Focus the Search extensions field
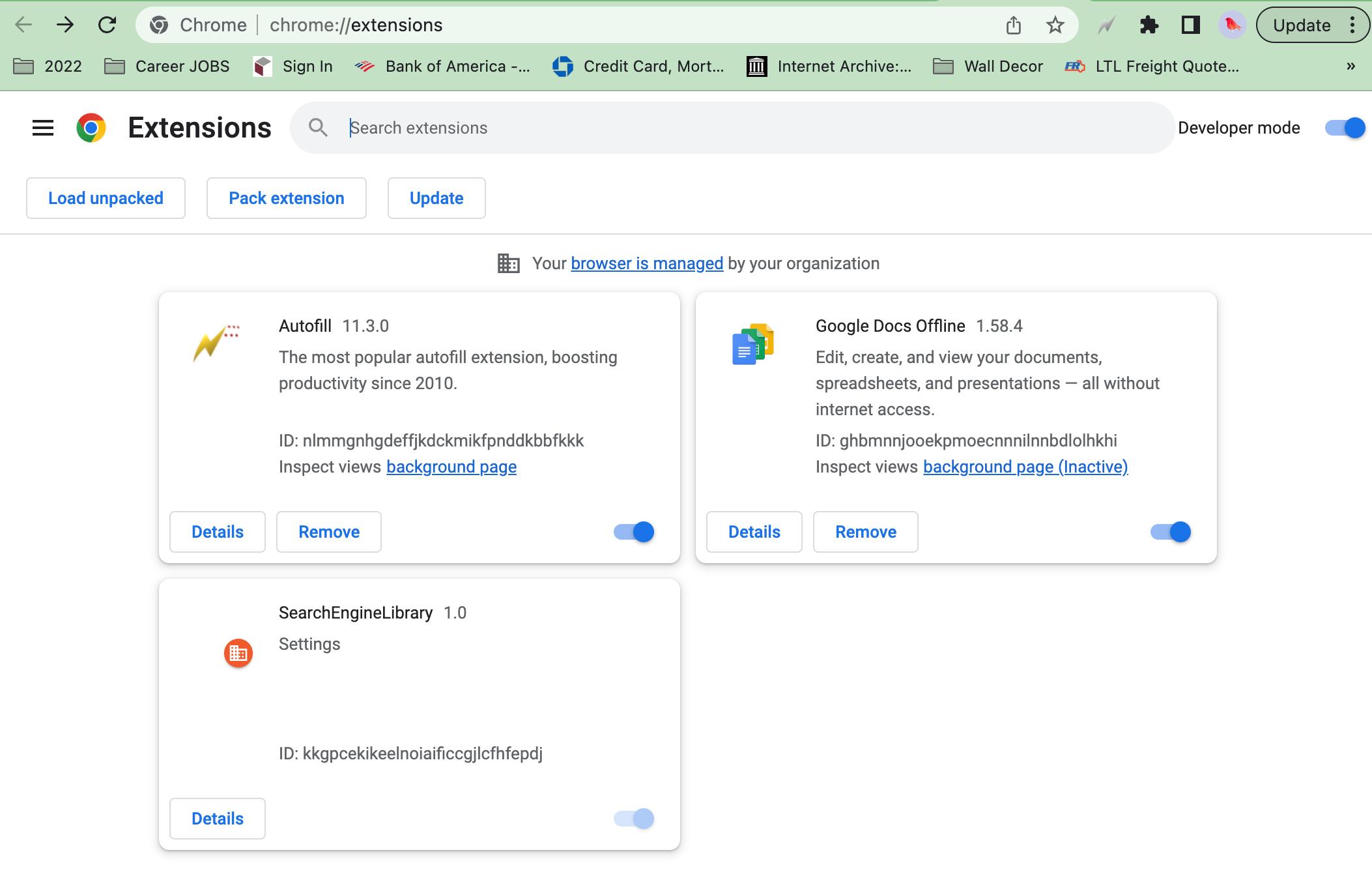 732,128
